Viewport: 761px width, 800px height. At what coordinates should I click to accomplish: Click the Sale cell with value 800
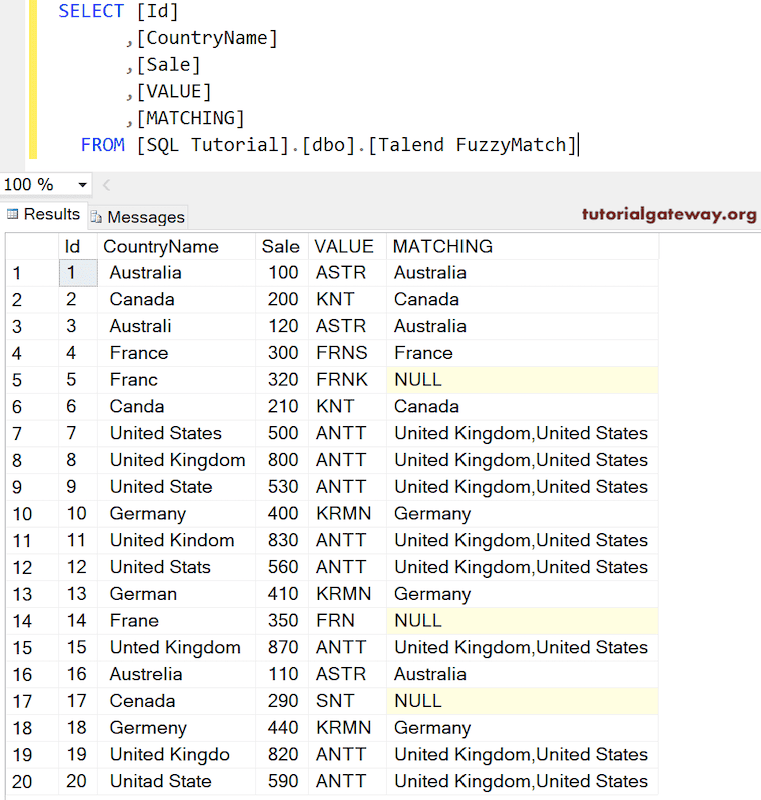[x=282, y=460]
